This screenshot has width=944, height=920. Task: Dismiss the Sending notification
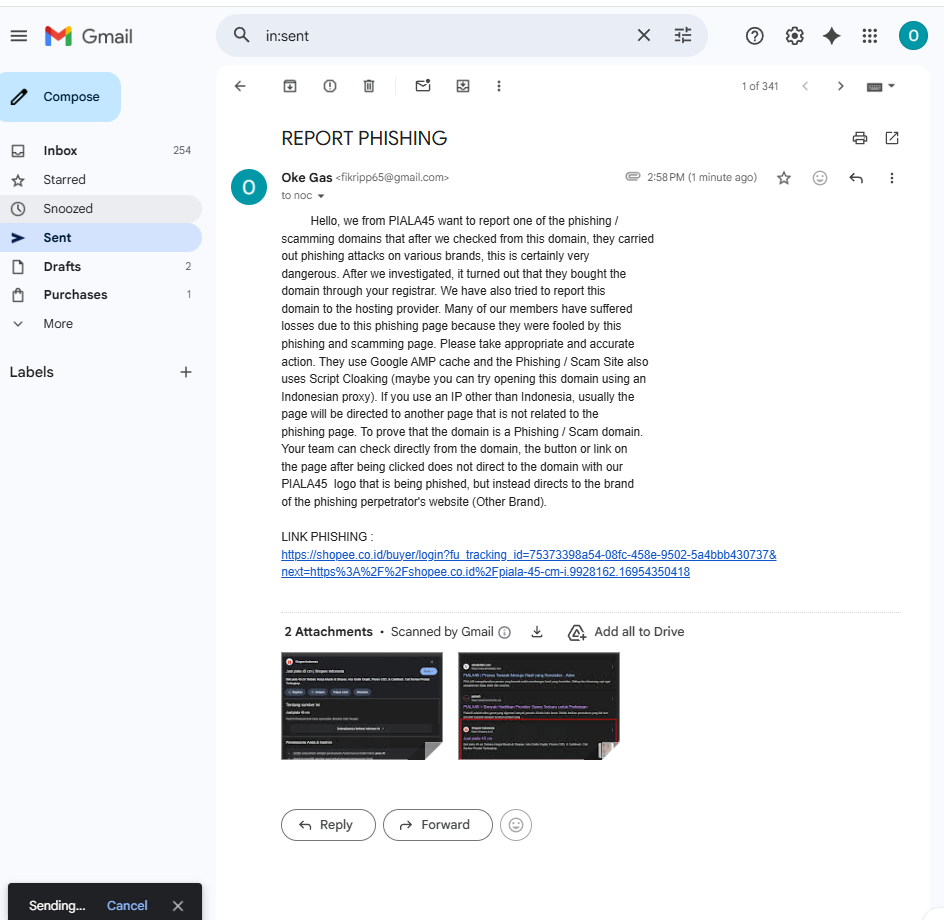click(x=178, y=906)
